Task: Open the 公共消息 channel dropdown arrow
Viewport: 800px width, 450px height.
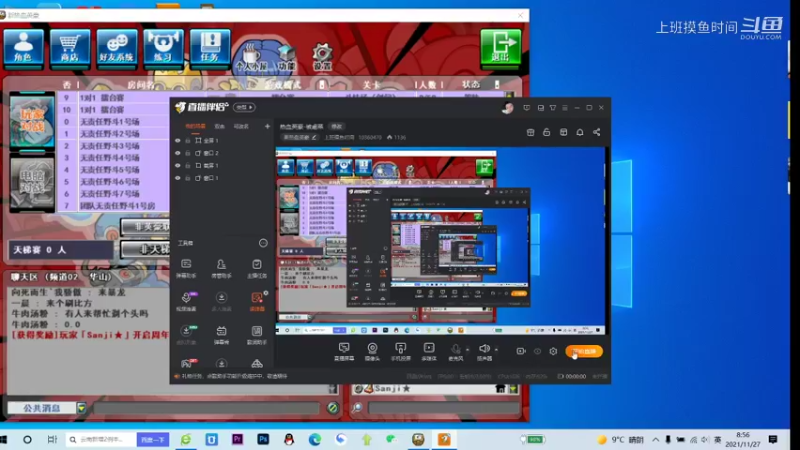Action: coord(81,408)
